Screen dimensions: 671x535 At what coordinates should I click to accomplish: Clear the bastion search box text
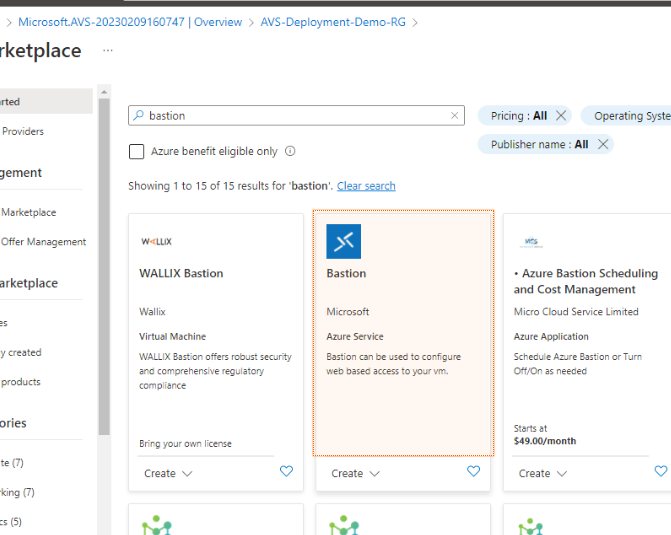(456, 116)
